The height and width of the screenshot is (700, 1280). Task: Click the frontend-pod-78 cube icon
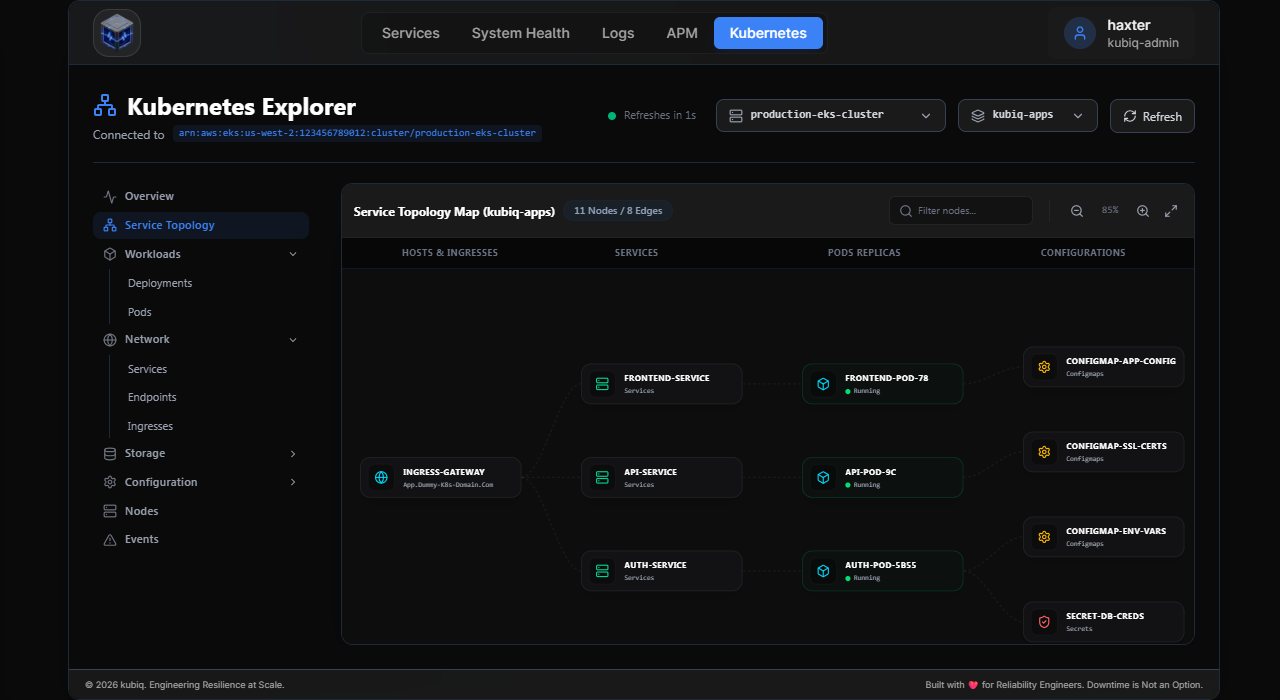(x=823, y=384)
